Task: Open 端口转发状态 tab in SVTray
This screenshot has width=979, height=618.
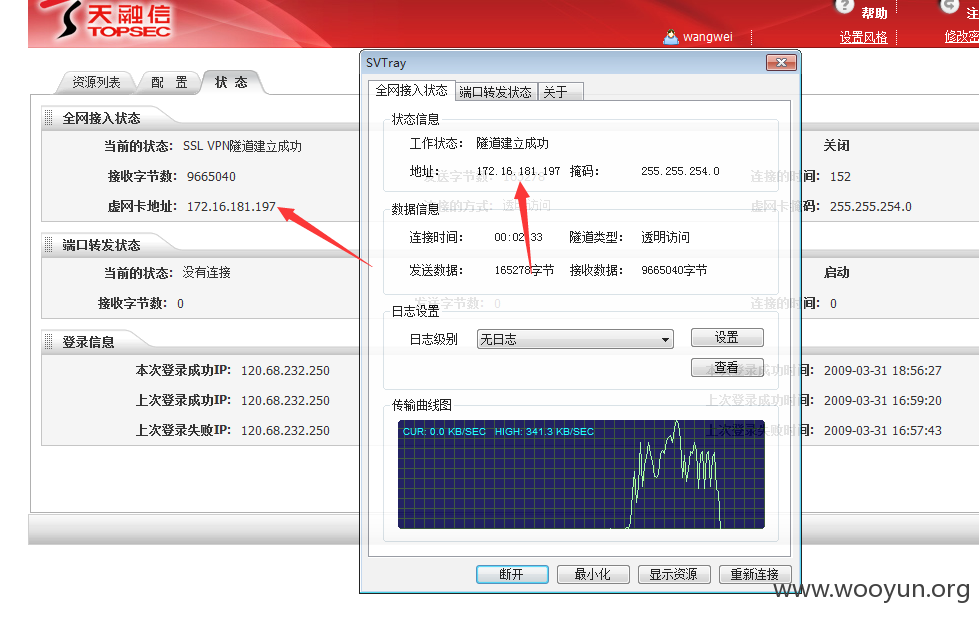Action: [x=496, y=92]
